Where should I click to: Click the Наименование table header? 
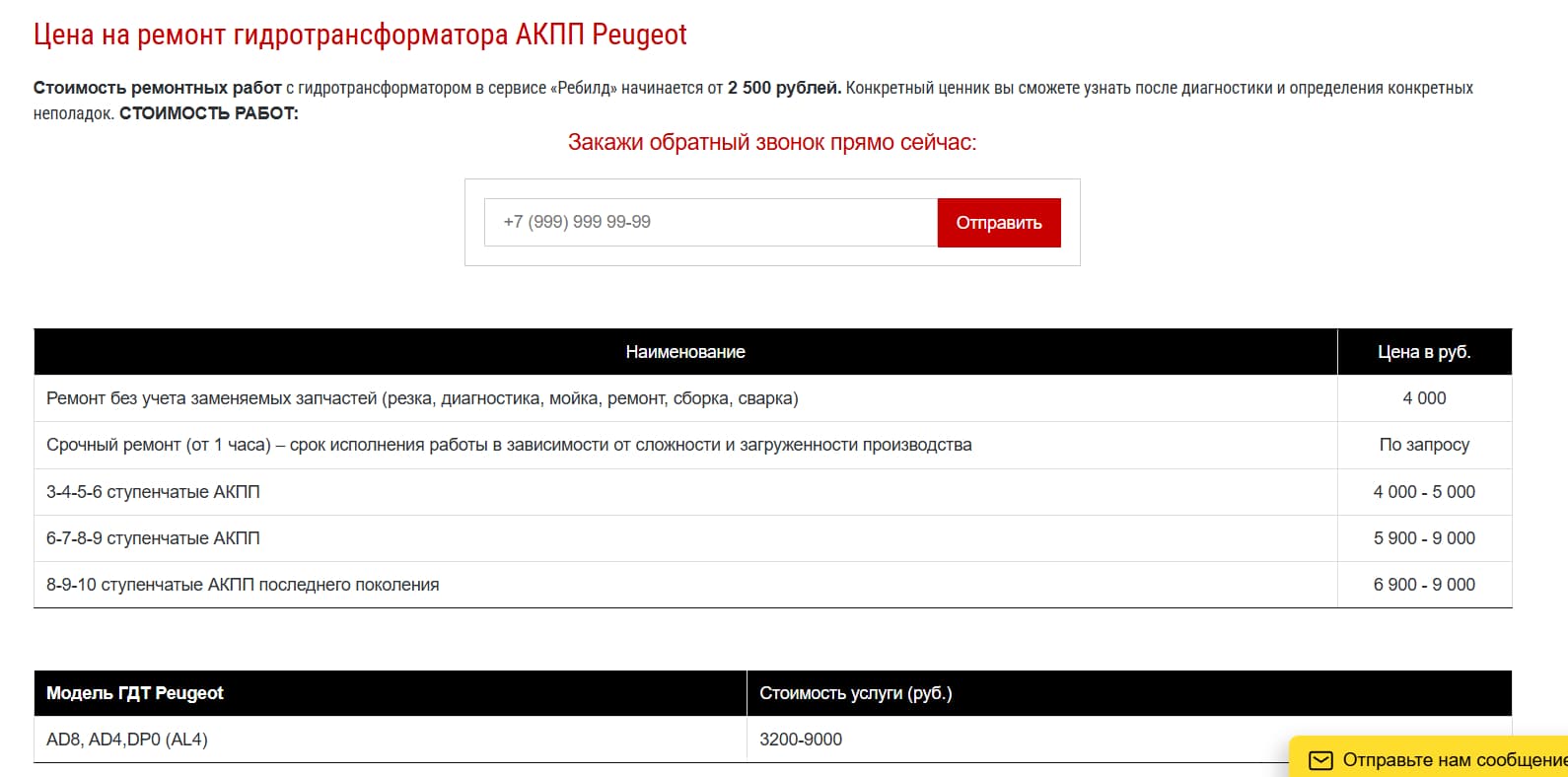tap(685, 352)
